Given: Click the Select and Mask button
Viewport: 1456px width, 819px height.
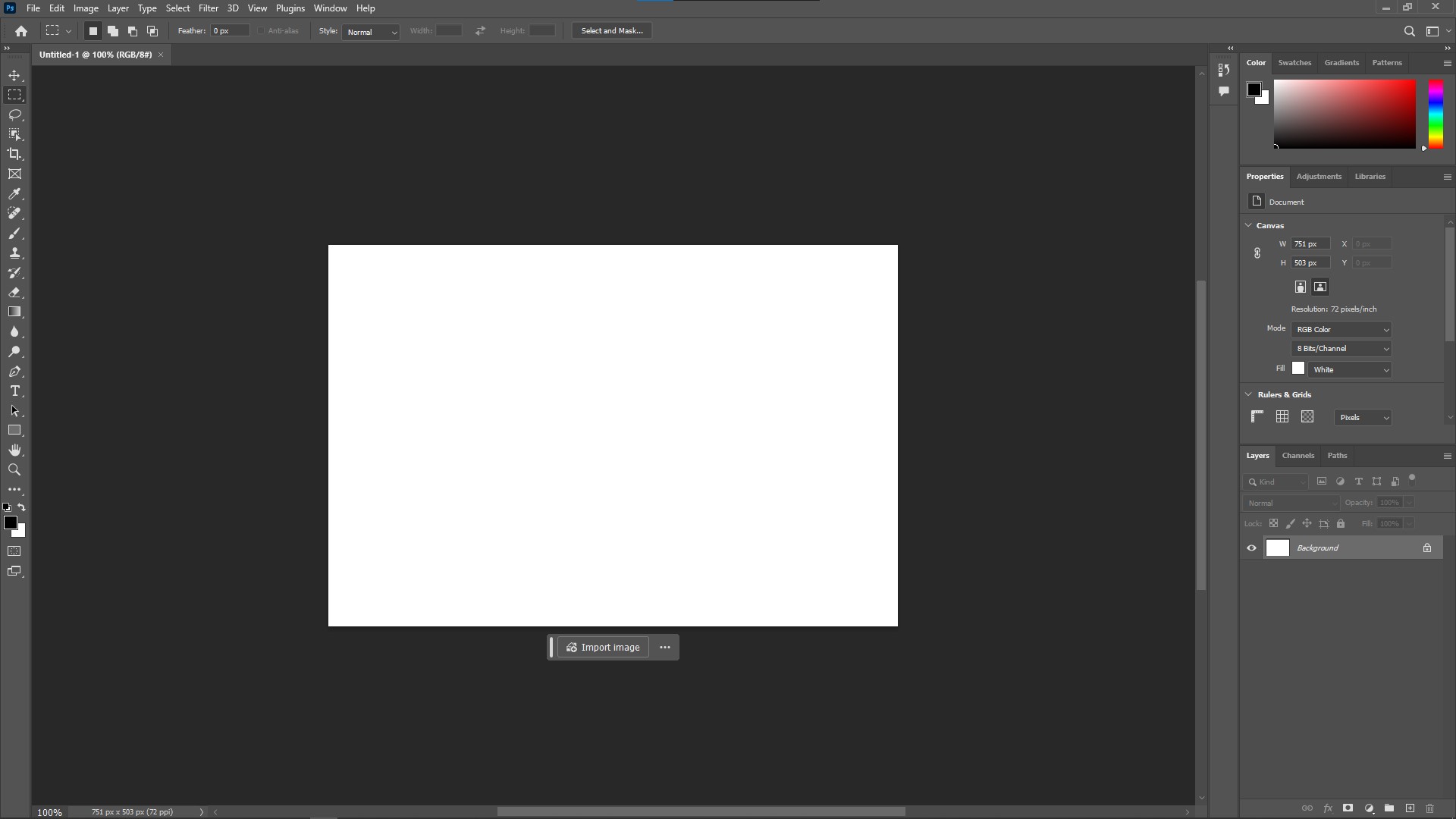Looking at the screenshot, I should pyautogui.click(x=611, y=31).
